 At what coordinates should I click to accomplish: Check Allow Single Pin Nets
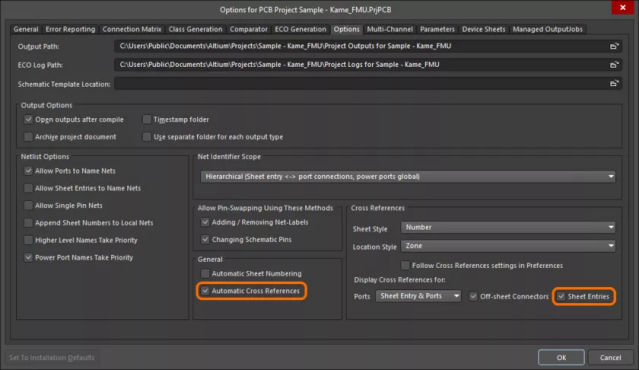tap(28, 205)
